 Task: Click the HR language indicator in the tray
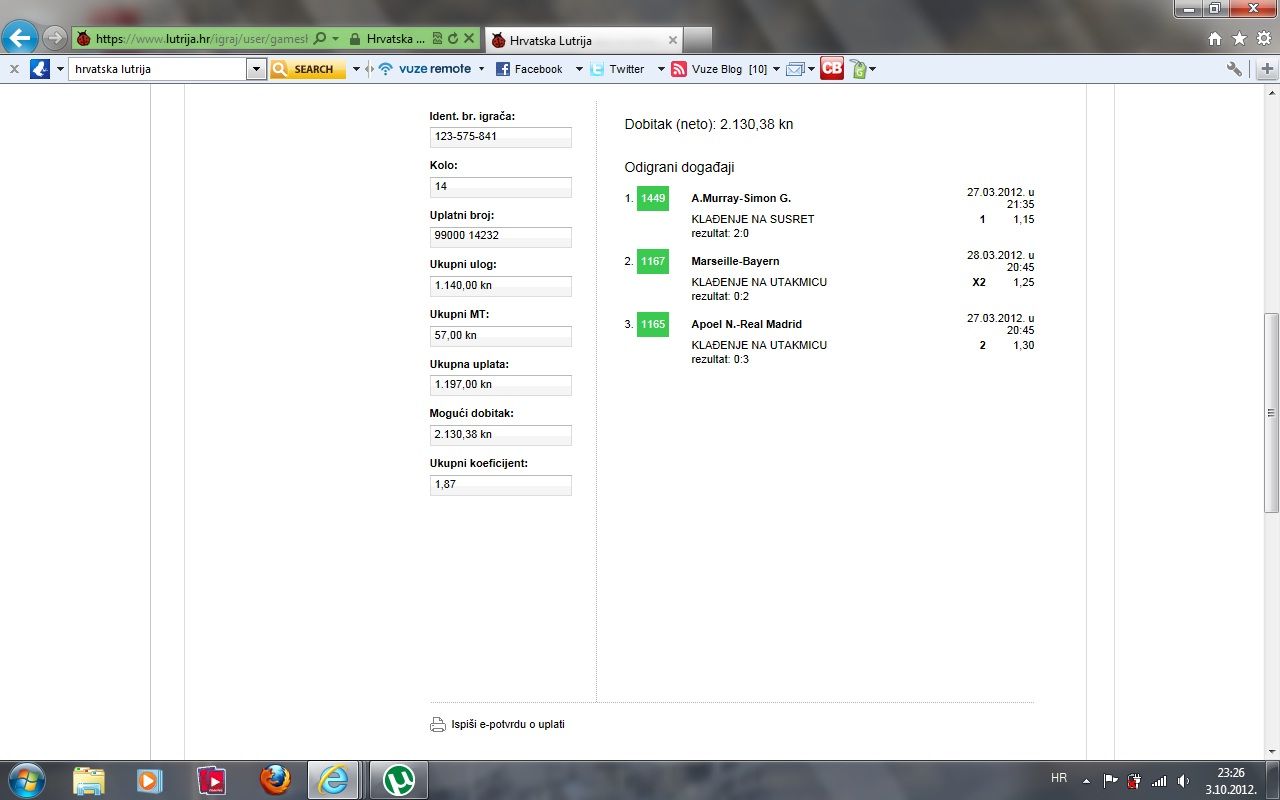[x=1059, y=778]
